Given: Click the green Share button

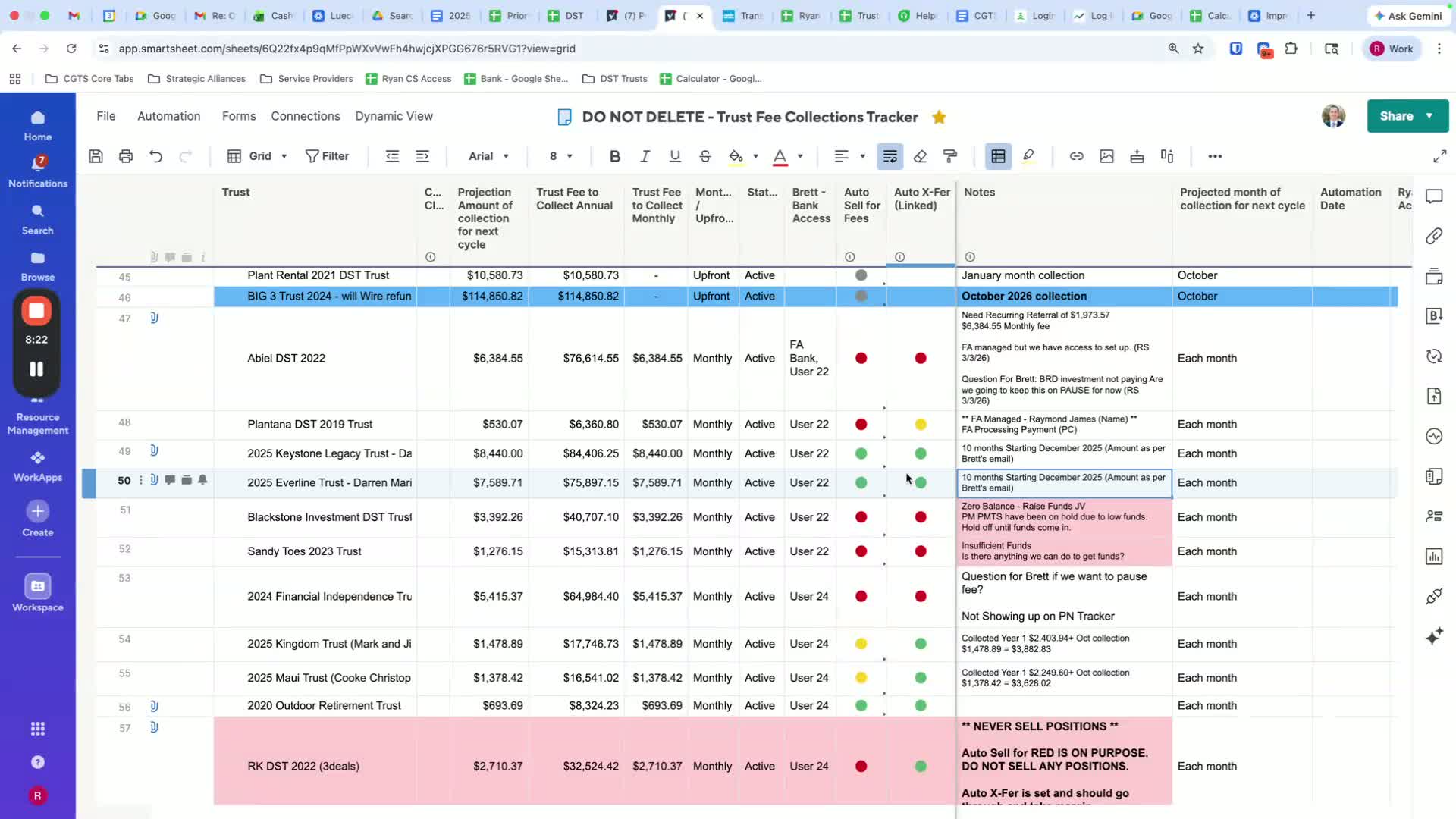Looking at the screenshot, I should point(1396,116).
